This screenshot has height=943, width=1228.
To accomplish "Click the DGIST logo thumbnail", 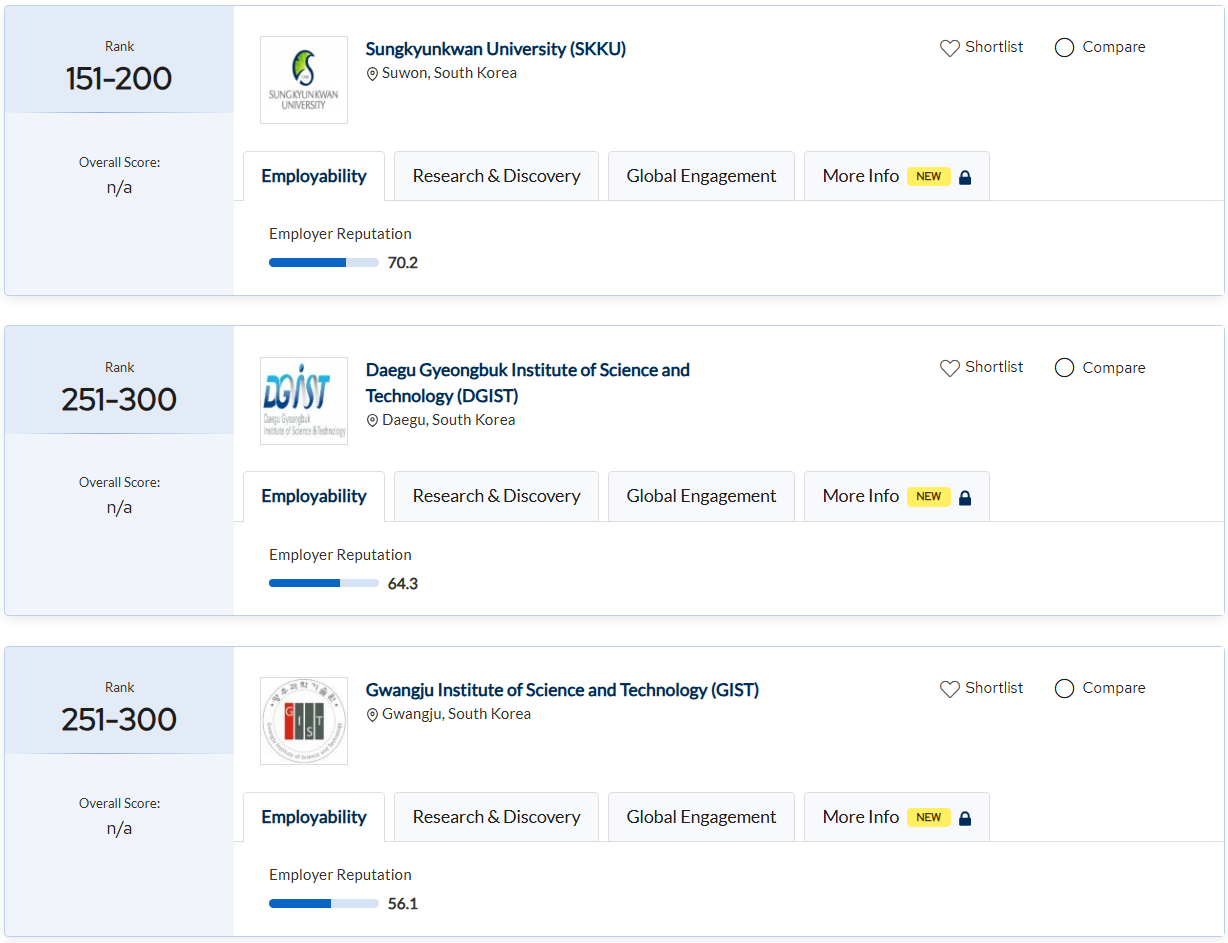I will (304, 401).
